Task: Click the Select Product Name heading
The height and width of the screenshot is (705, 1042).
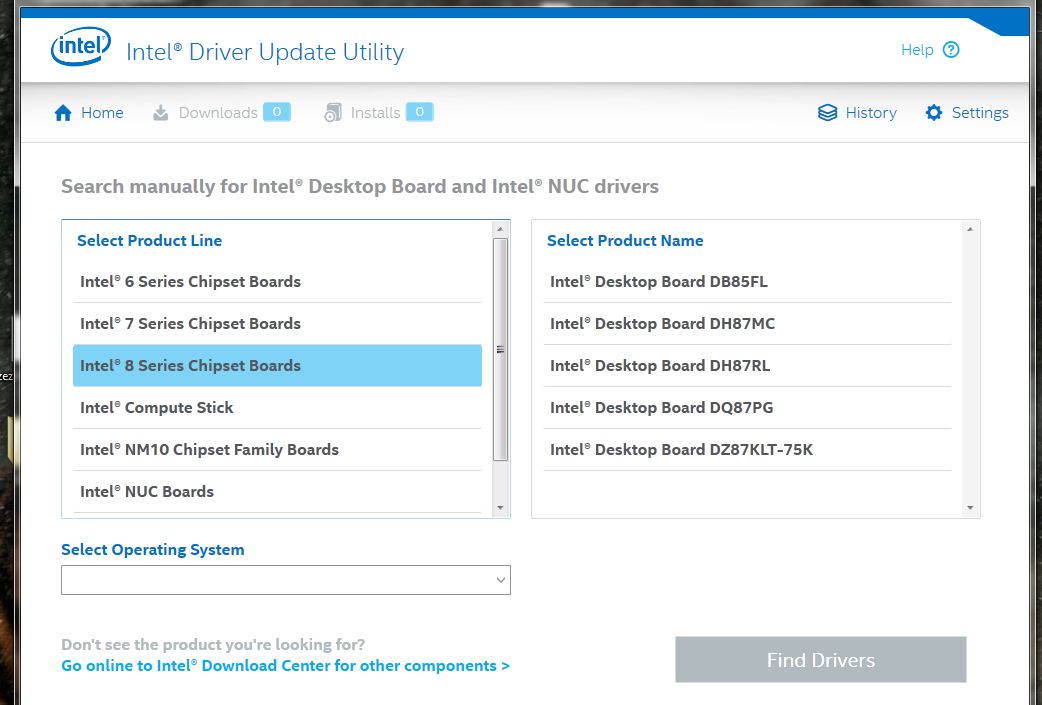Action: point(625,241)
